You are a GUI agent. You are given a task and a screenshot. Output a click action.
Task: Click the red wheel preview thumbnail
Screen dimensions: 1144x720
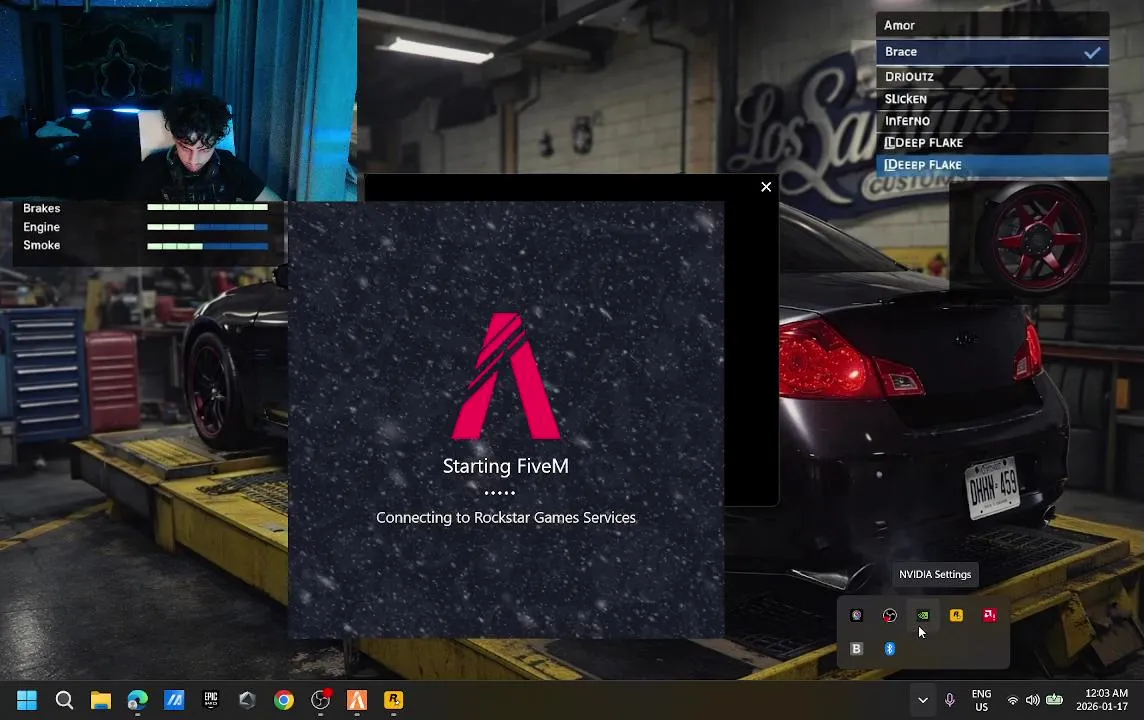[1029, 241]
